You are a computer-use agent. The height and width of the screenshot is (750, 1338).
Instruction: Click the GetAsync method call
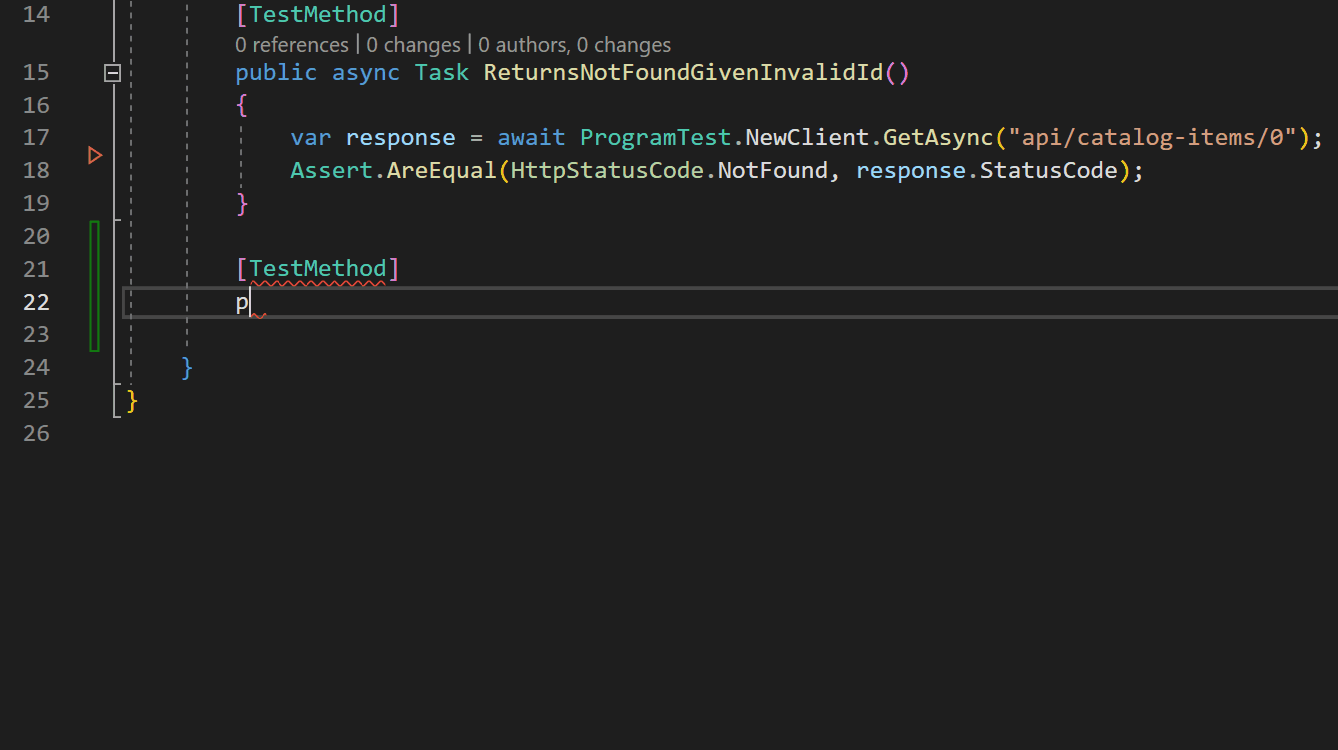coord(937,137)
